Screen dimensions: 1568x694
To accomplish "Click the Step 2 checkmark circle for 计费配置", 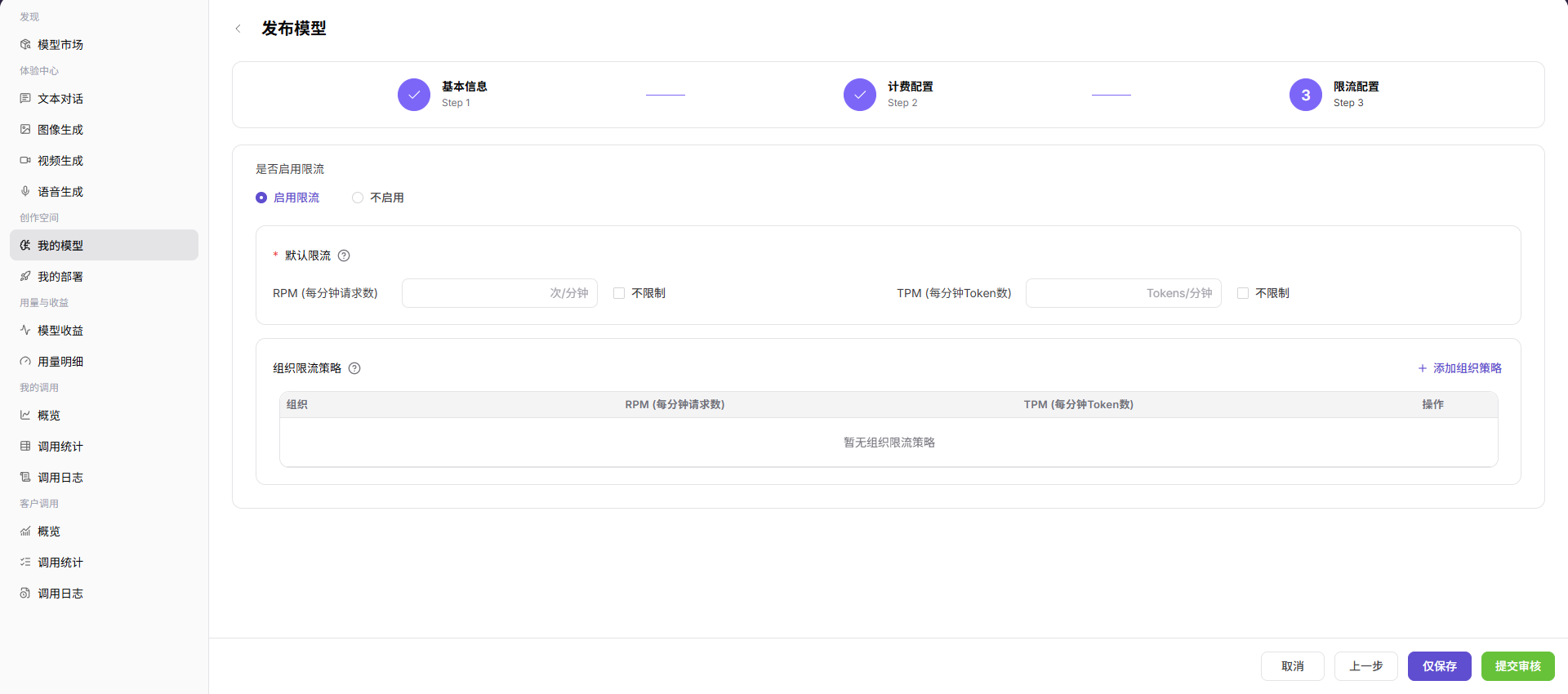I will [860, 95].
